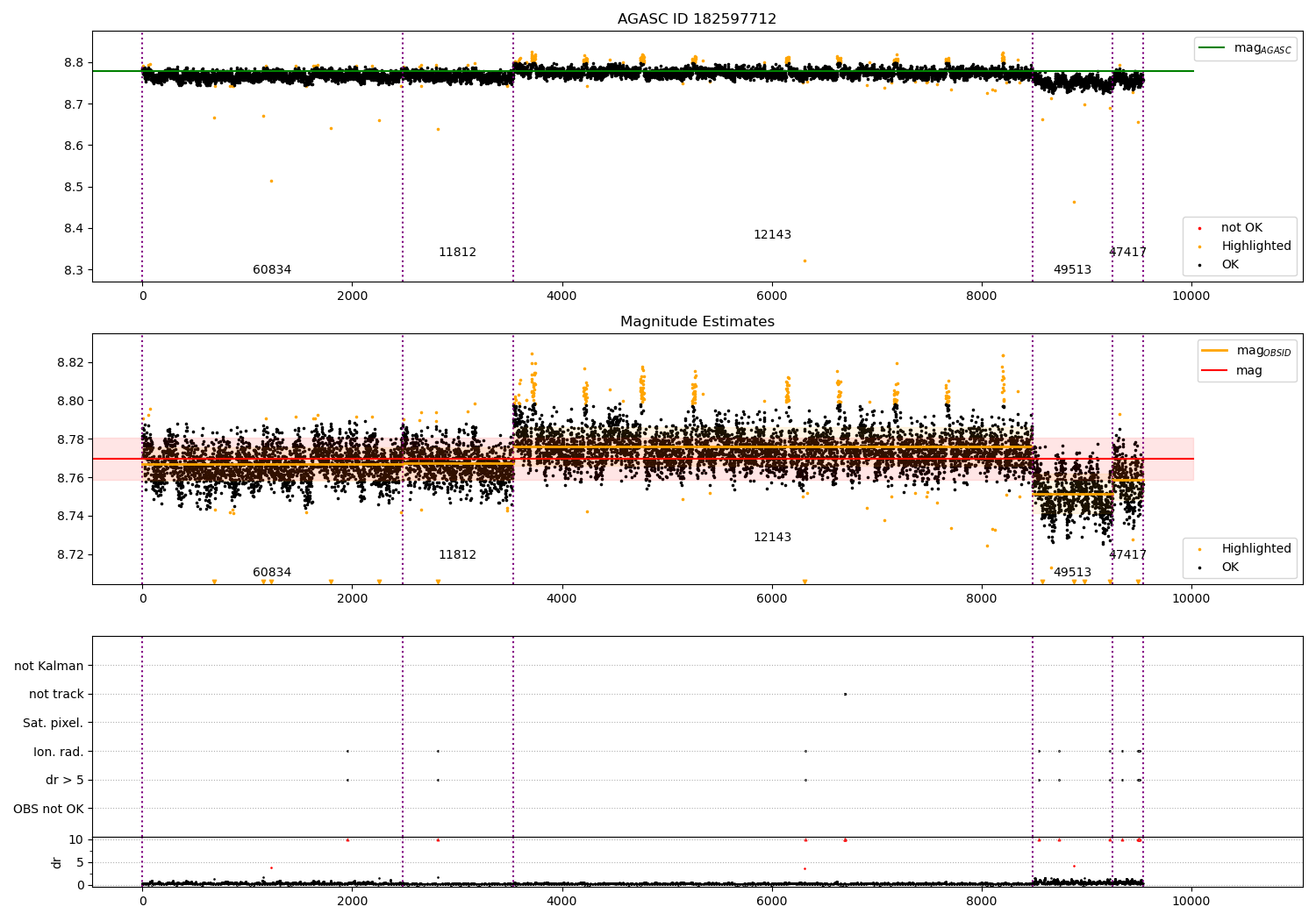Click the green line sample in top legend

[x=1212, y=48]
